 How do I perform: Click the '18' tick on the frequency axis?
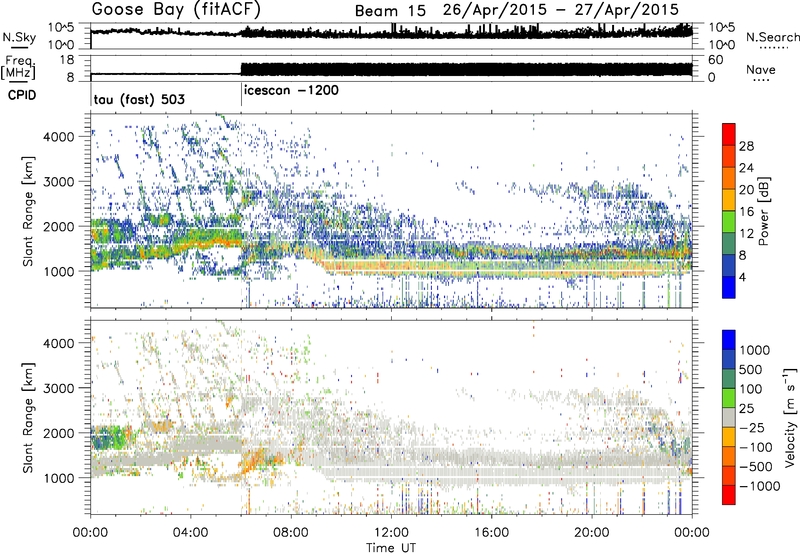(67, 60)
